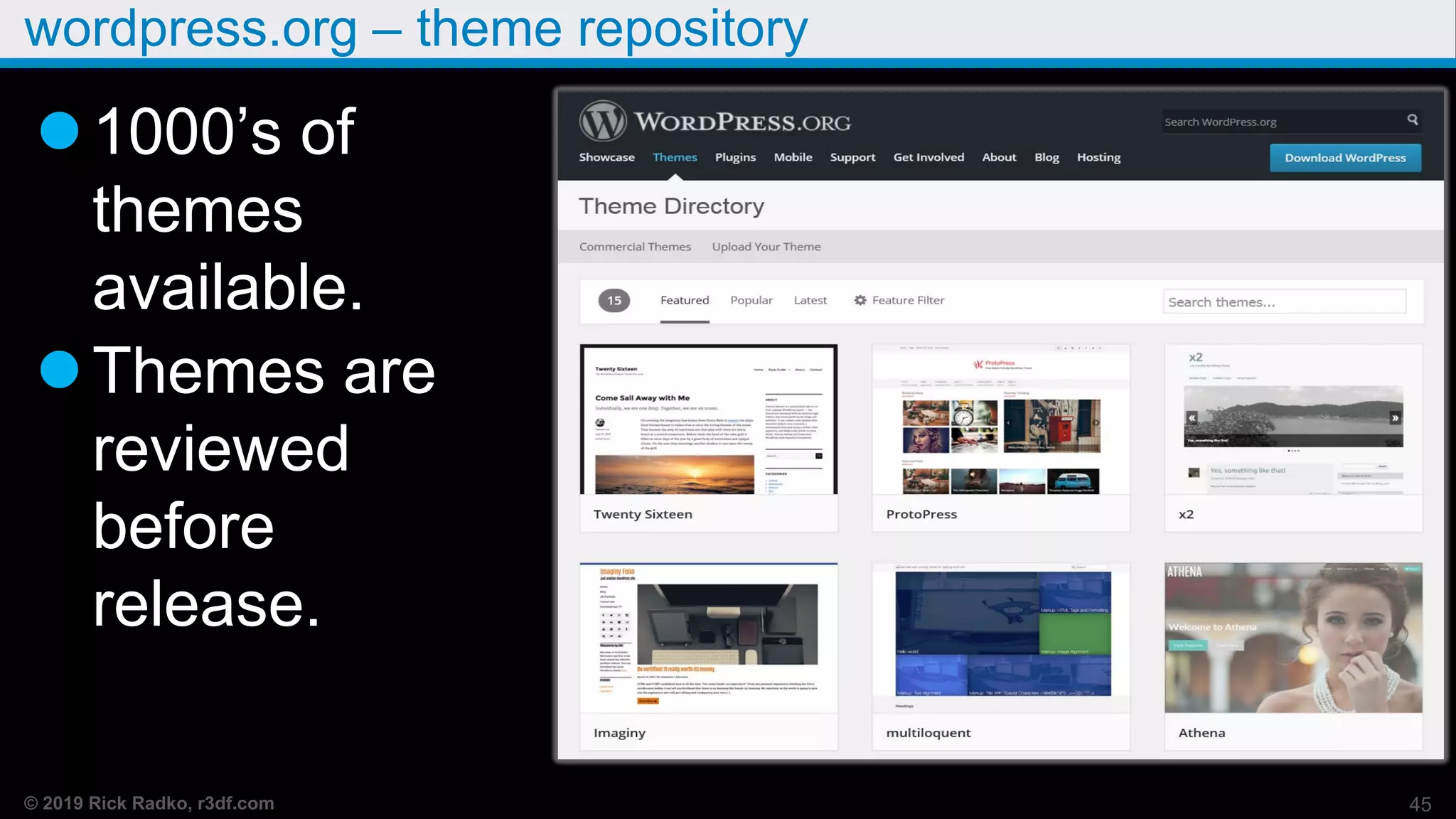Click the copyright text 2019 Rick Radko
The height and width of the screenshot is (819, 1456).
coord(149,803)
